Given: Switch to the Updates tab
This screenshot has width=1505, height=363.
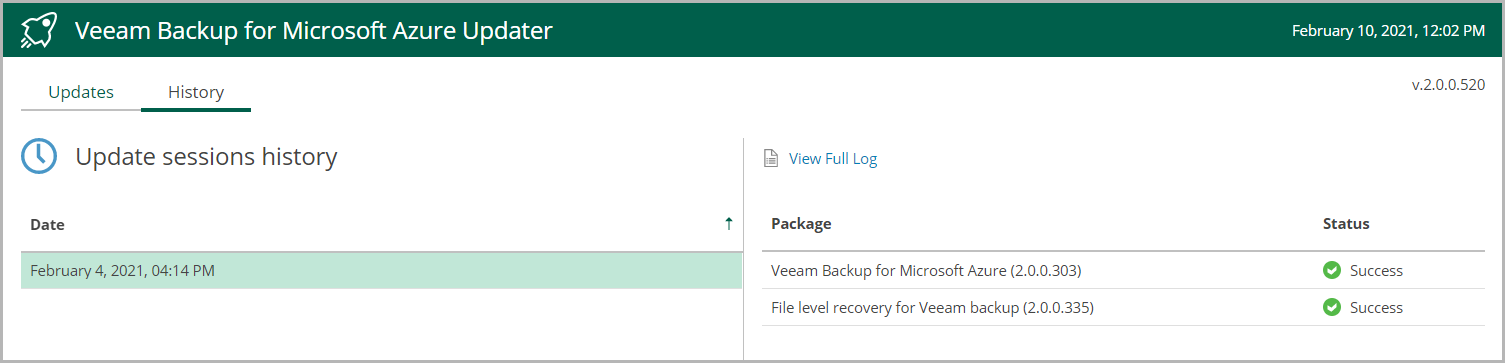Looking at the screenshot, I should coord(81,92).
